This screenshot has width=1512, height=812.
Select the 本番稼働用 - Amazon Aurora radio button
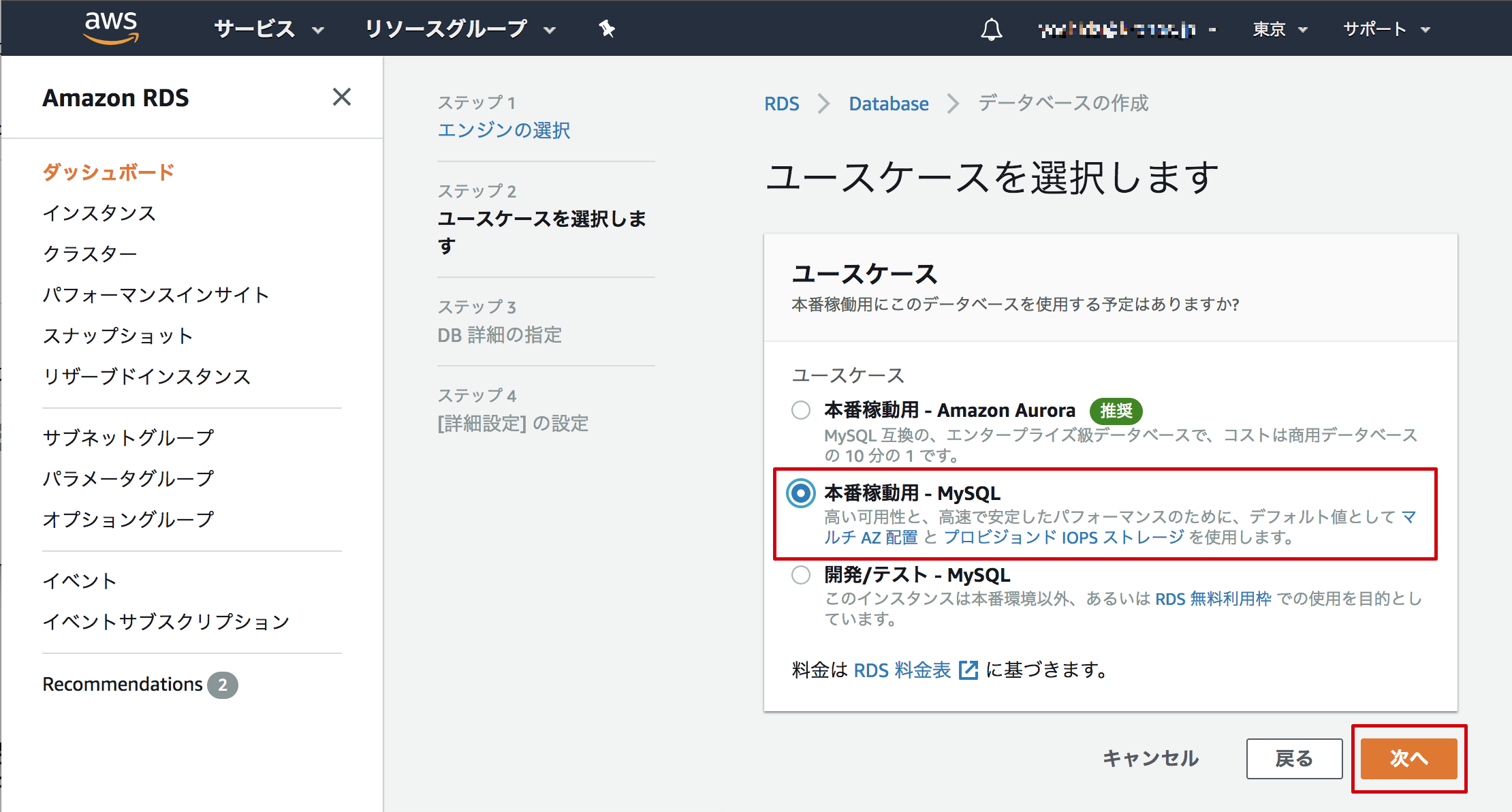(801, 410)
